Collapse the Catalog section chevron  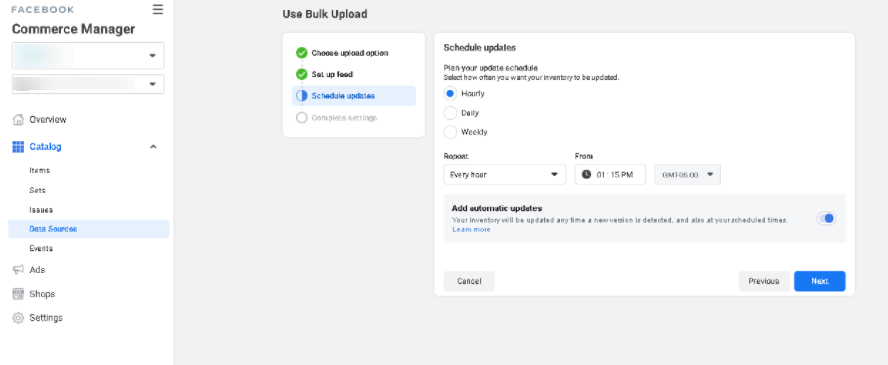(153, 147)
